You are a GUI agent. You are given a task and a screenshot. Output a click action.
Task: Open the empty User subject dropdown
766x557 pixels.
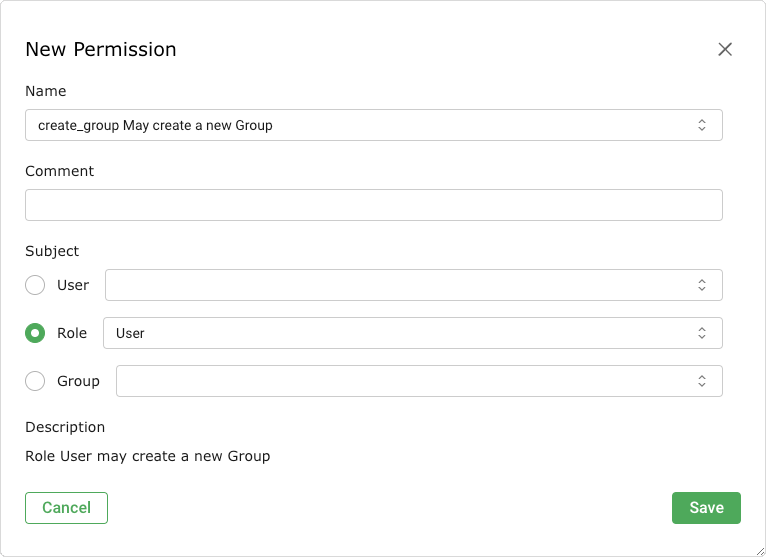click(400, 285)
